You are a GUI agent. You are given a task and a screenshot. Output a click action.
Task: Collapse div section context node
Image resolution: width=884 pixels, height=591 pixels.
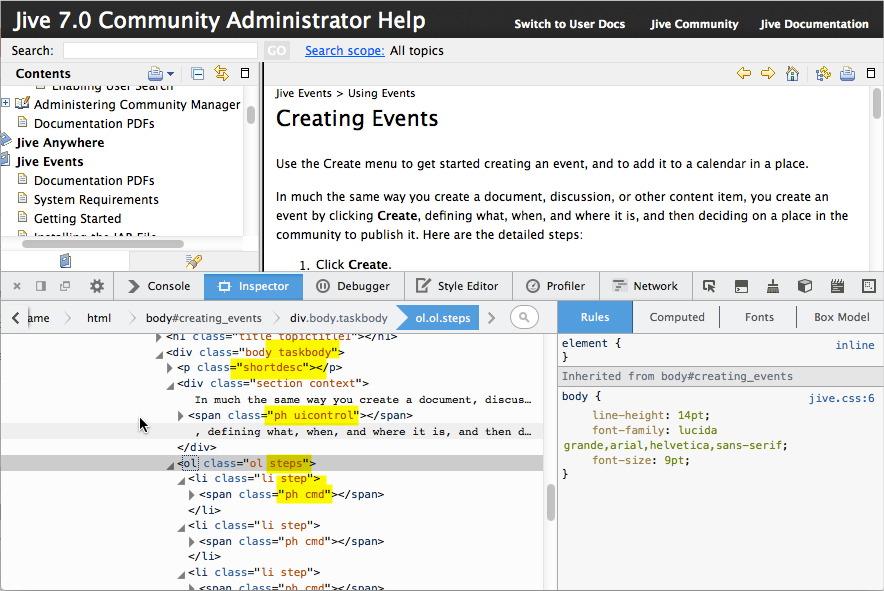(x=170, y=386)
